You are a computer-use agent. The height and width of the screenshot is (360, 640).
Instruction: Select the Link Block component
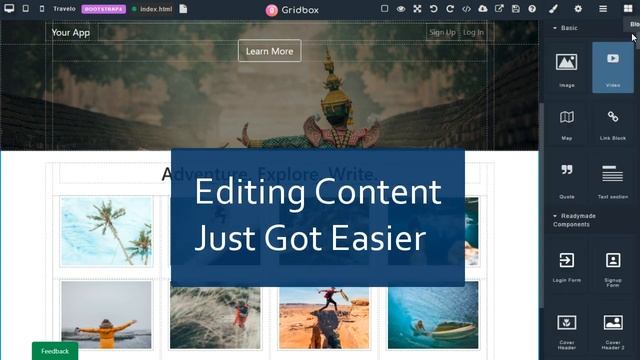pyautogui.click(x=613, y=123)
